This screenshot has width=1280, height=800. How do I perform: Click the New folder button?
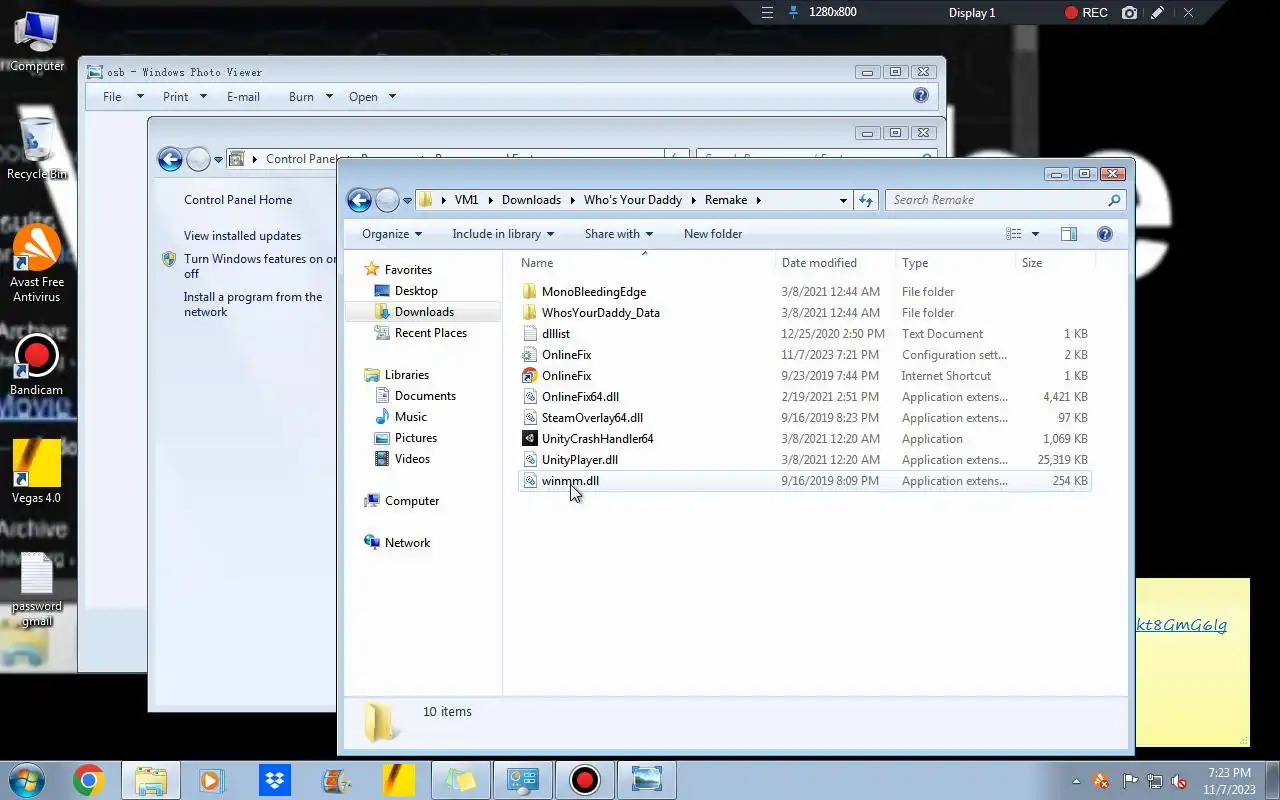click(713, 234)
